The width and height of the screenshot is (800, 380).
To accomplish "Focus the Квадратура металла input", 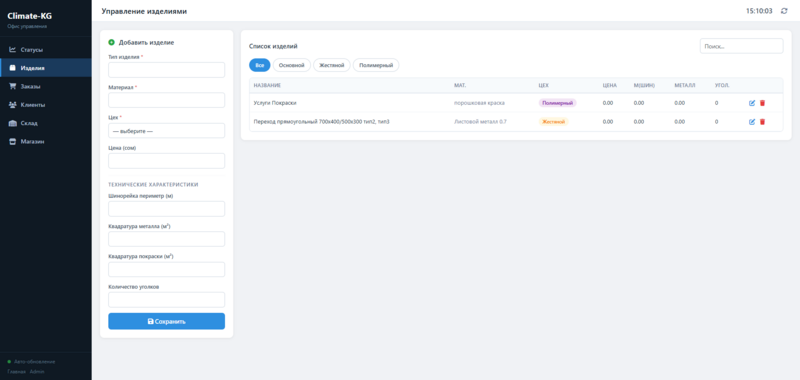I will 166,239.
